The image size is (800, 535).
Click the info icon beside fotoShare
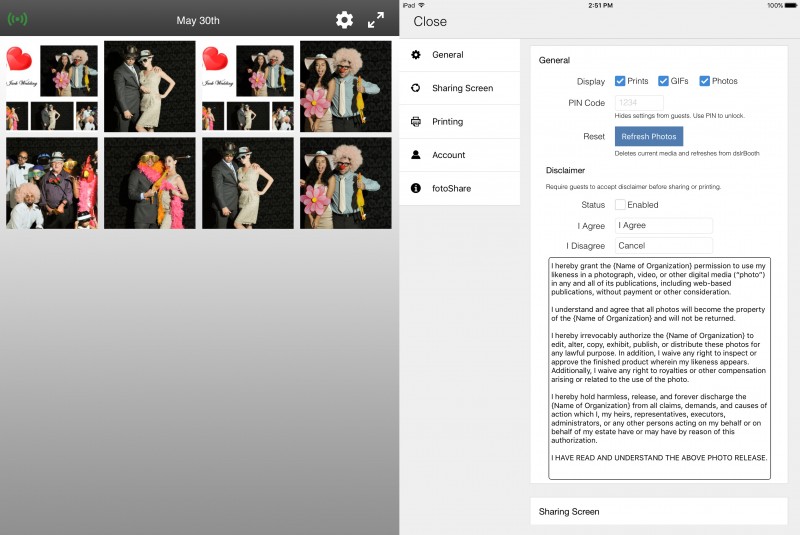tap(416, 188)
